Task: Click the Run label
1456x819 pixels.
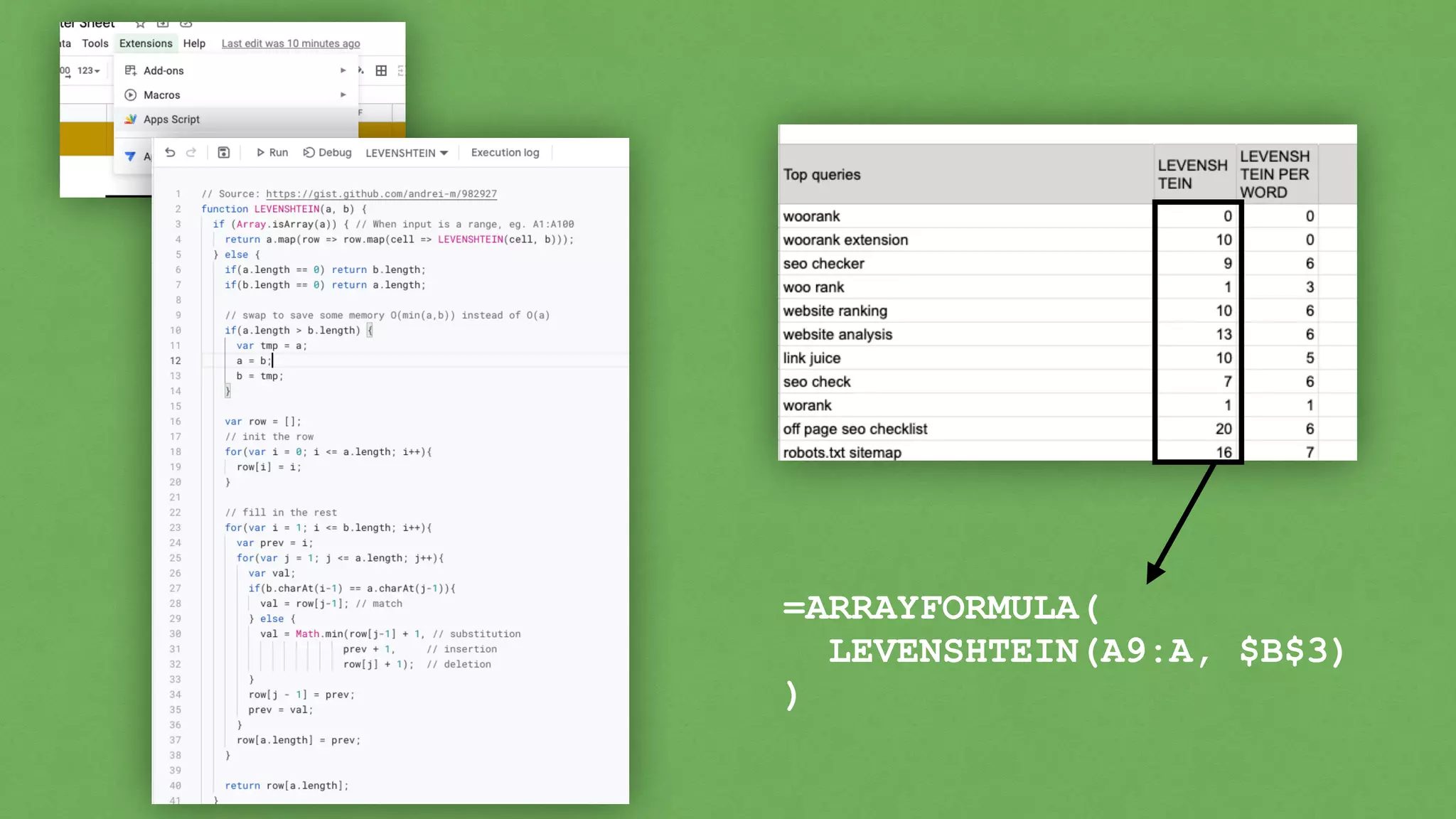Action: (279, 152)
